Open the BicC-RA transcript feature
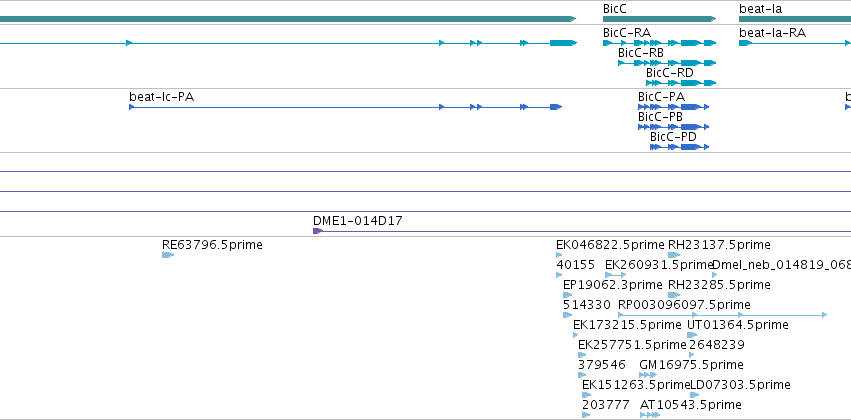The height and width of the screenshot is (420, 851). [x=659, y=43]
